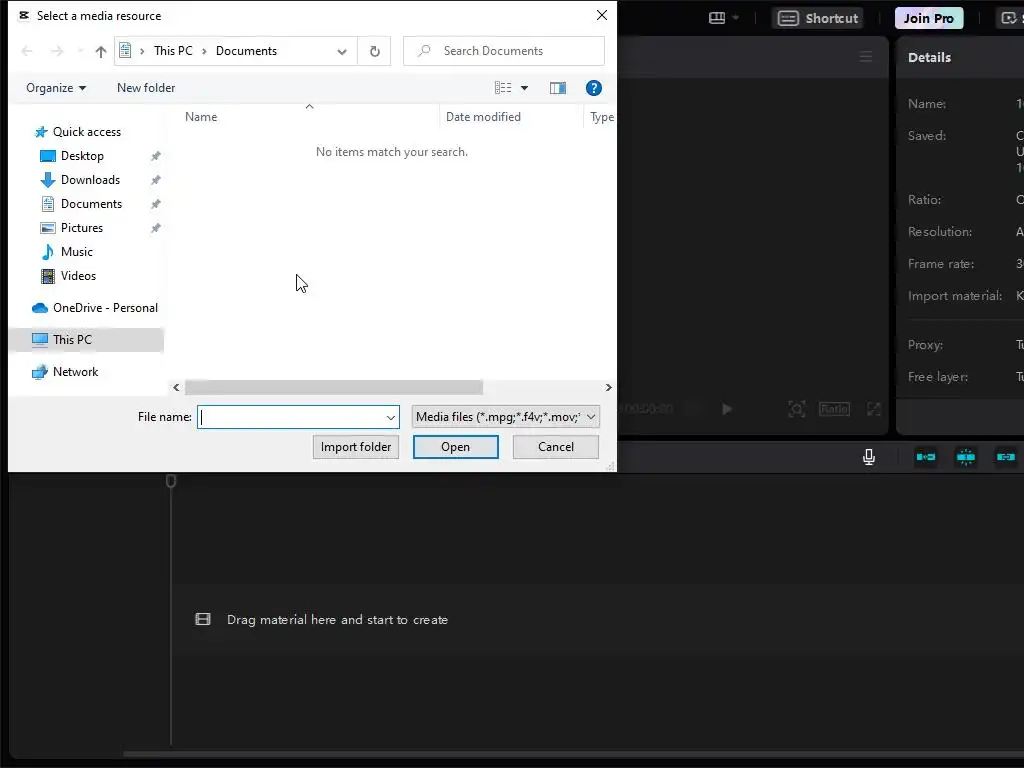Sort by Name column header

click(201, 117)
